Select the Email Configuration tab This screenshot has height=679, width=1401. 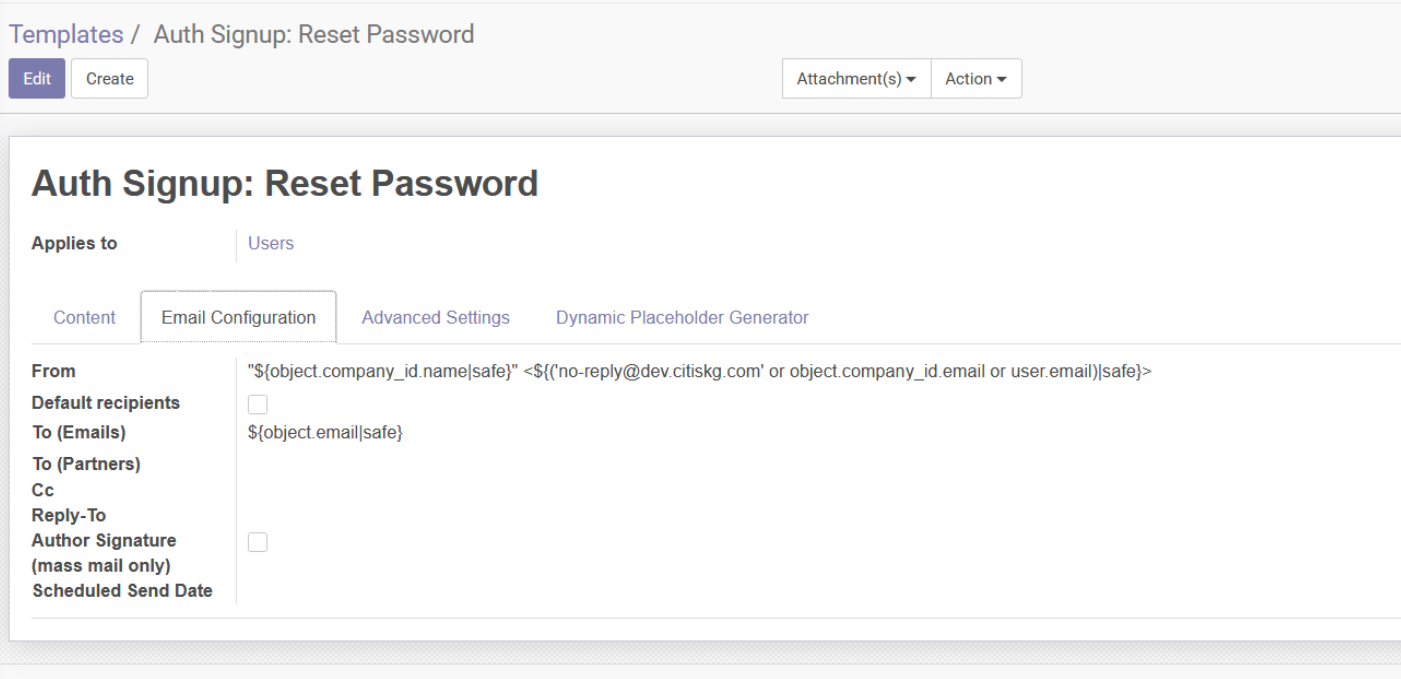pos(238,317)
